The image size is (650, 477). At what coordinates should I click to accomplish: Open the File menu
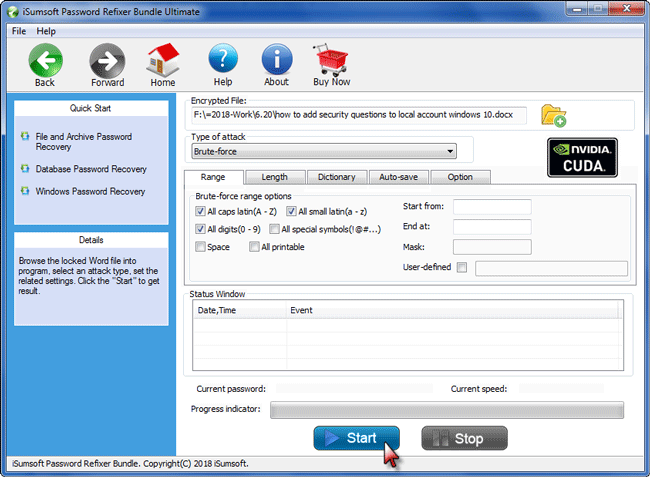pyautogui.click(x=19, y=31)
